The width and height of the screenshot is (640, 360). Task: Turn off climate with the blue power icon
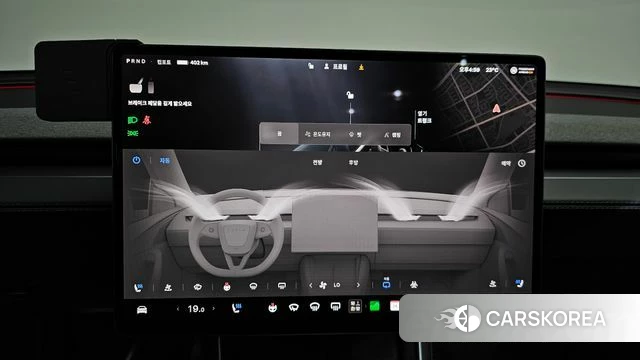[x=136, y=160]
